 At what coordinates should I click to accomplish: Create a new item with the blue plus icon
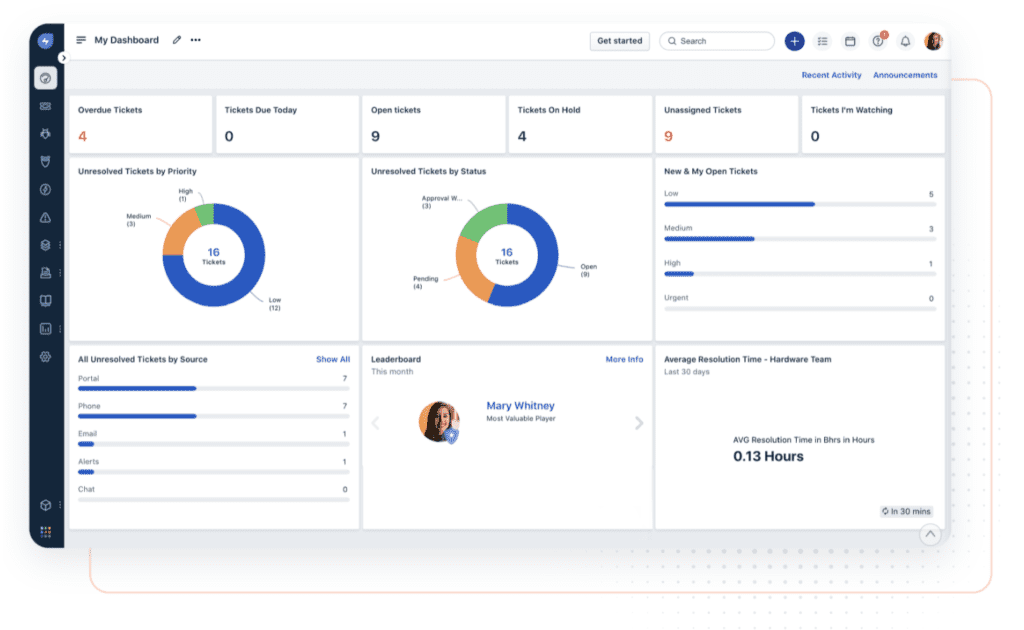(x=795, y=41)
